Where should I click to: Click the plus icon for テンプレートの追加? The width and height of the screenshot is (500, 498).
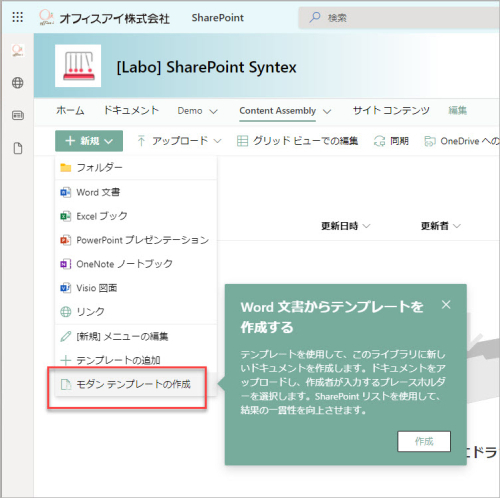(66, 360)
